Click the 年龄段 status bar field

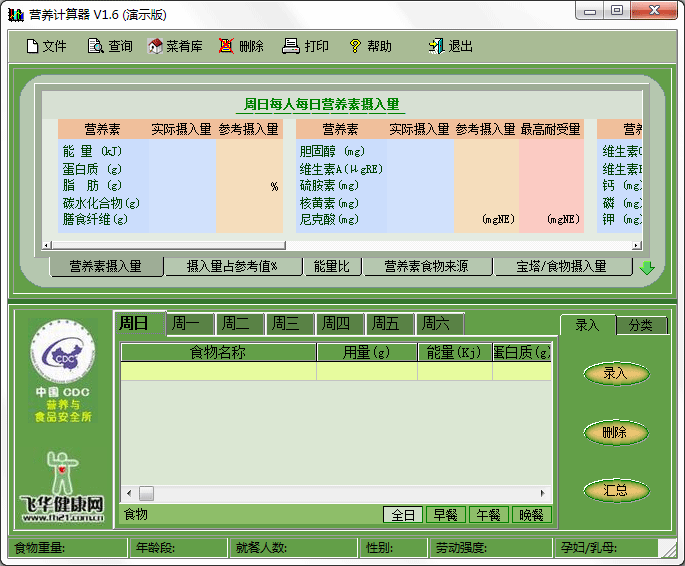(179, 548)
